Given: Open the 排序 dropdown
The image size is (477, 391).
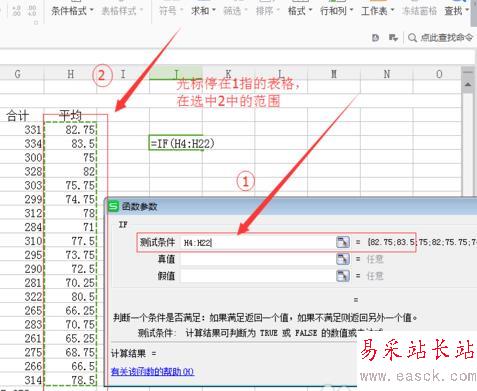Looking at the screenshot, I should point(268,11).
